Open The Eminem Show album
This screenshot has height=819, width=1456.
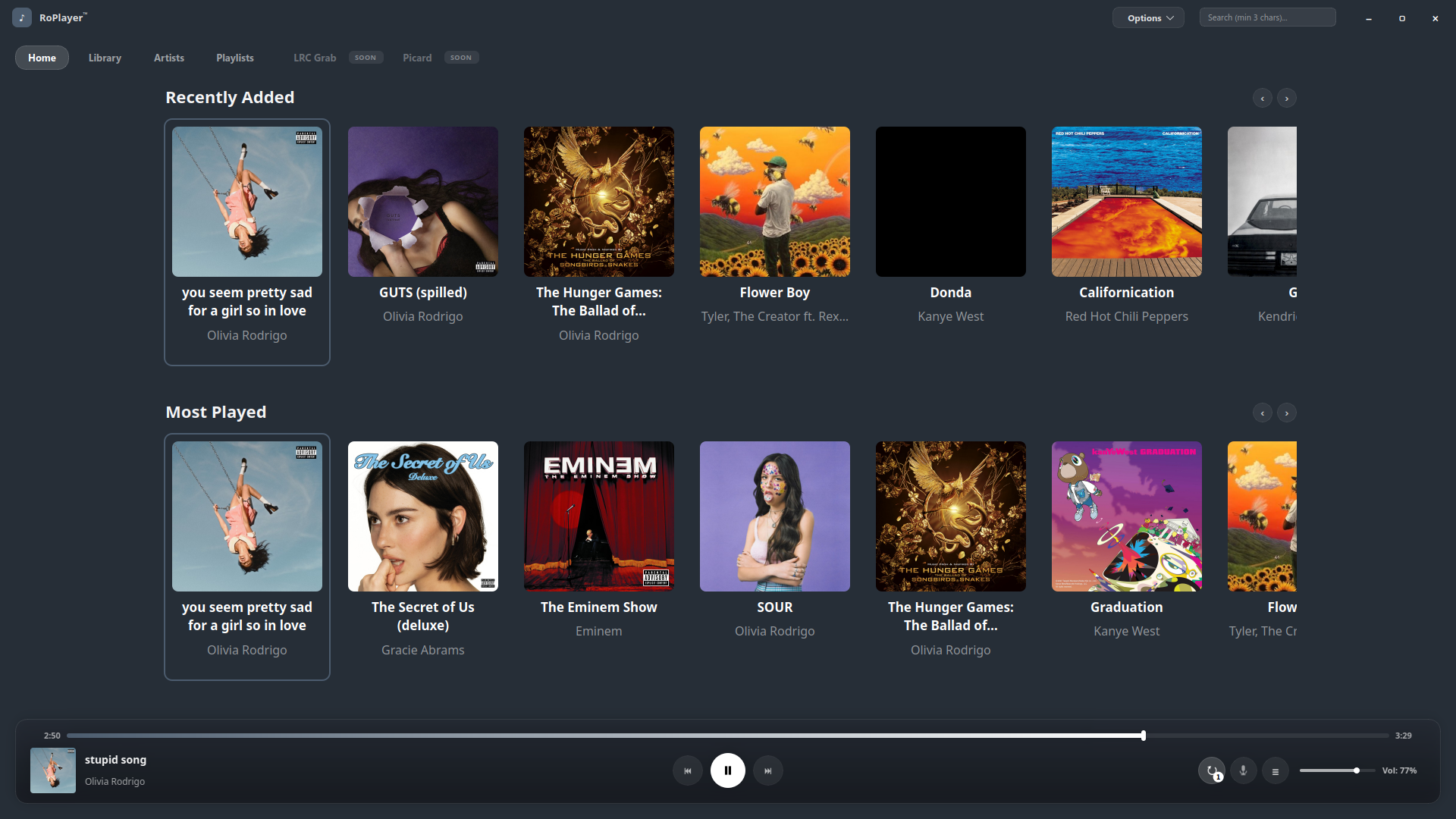[599, 516]
